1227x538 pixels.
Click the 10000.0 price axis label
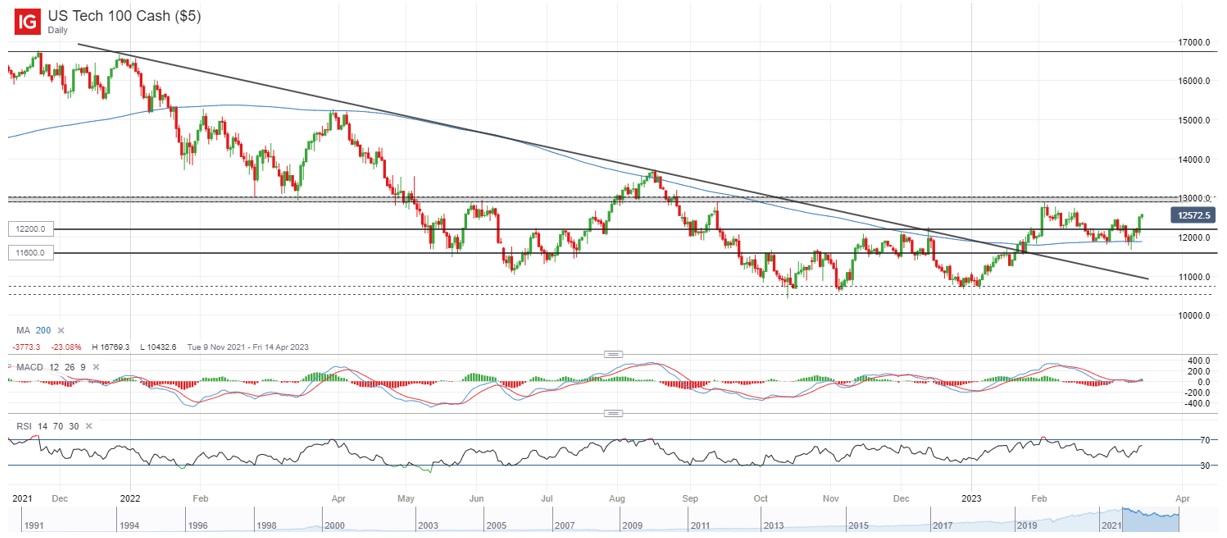point(1193,315)
